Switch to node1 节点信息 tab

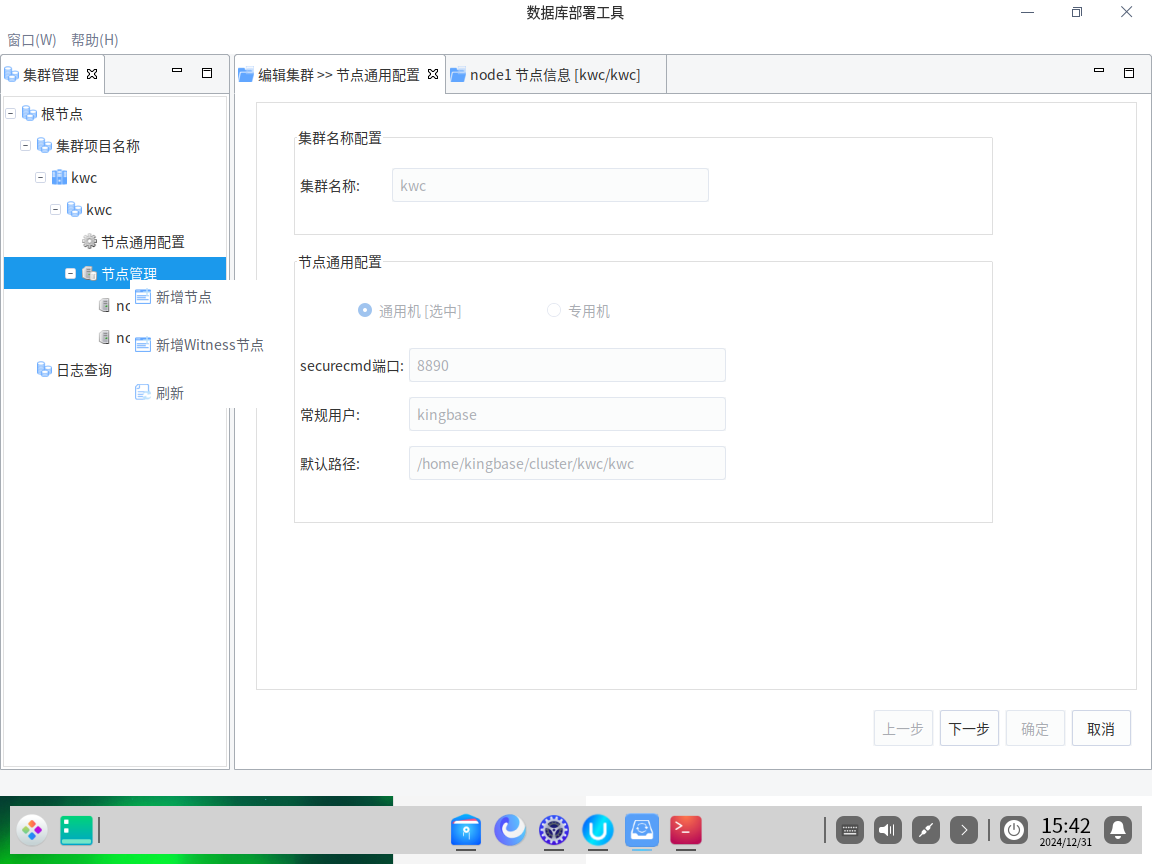(554, 75)
